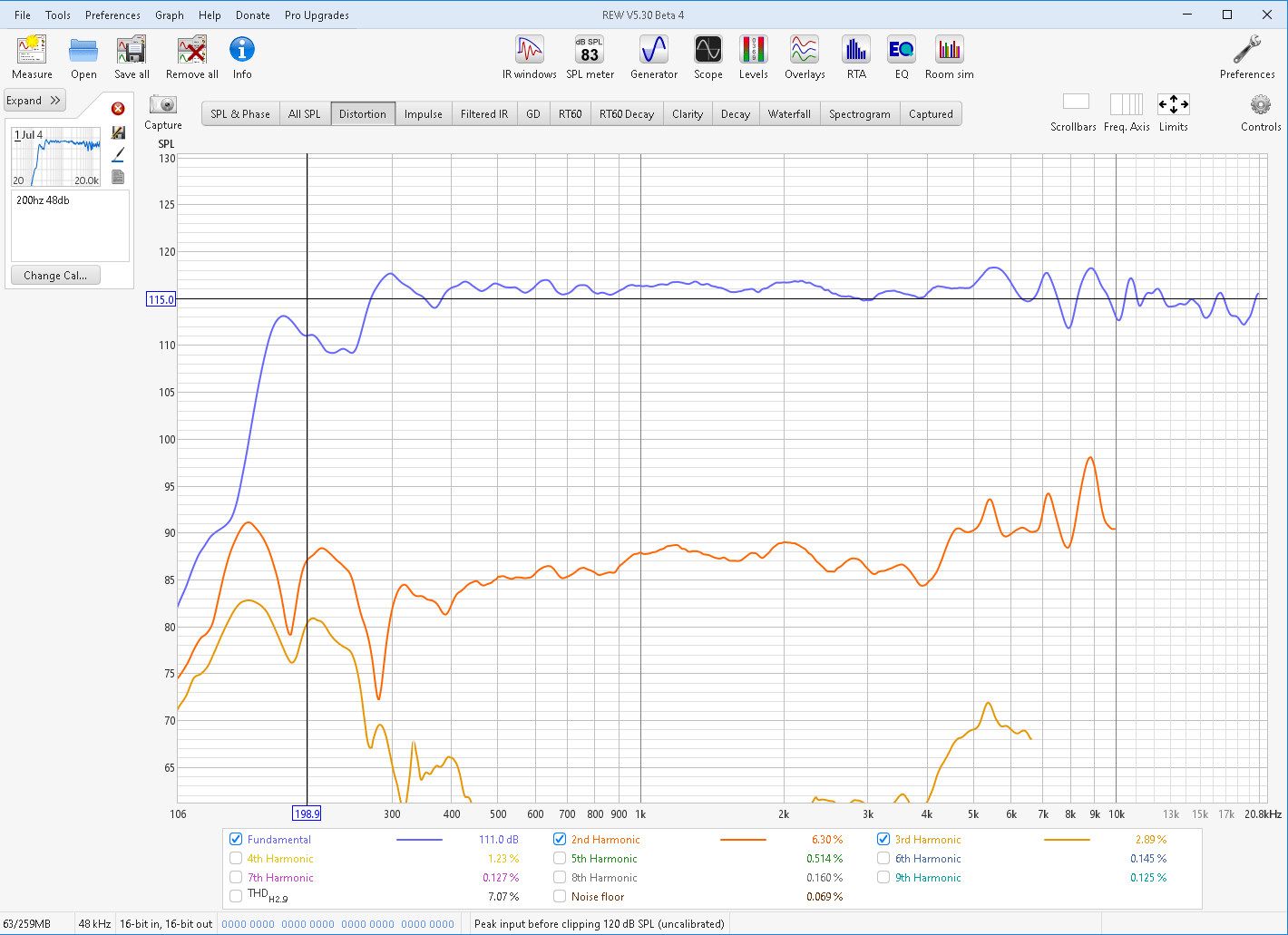Image resolution: width=1288 pixels, height=935 pixels.
Task: Click the 63/259MB memory indicator
Action: 27,924
